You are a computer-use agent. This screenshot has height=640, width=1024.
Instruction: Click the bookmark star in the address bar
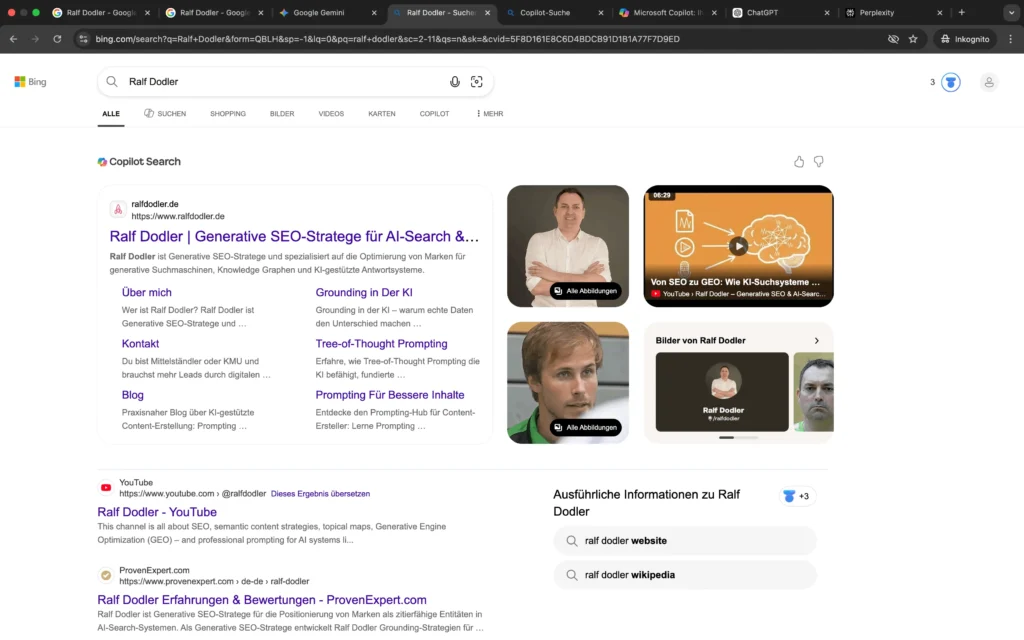[912, 39]
